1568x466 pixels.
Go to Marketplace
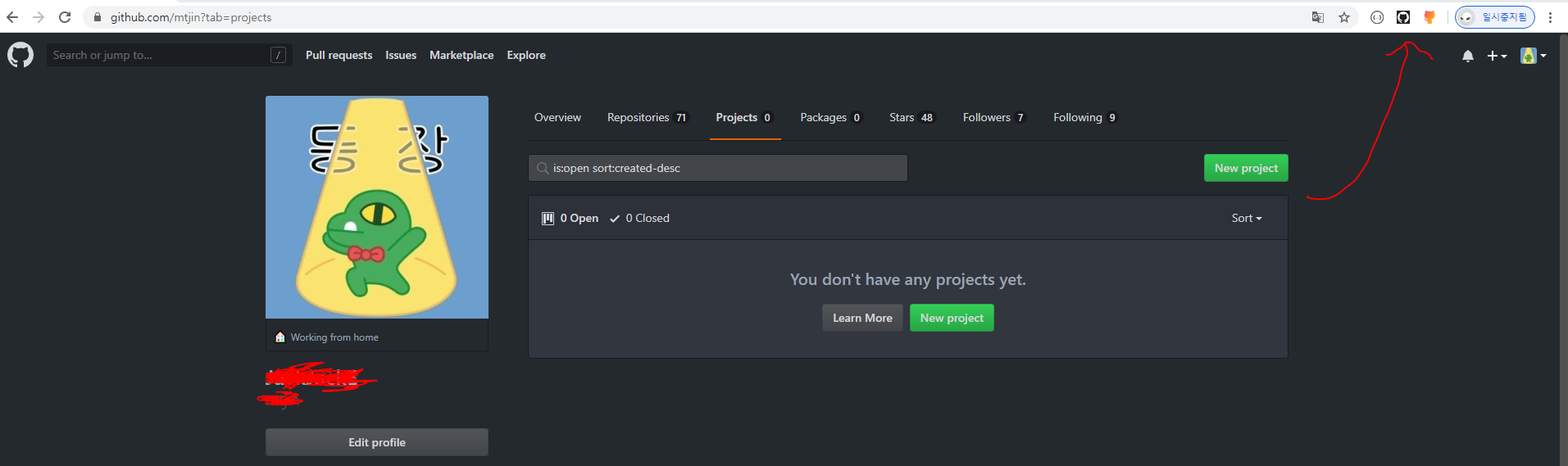coord(461,55)
